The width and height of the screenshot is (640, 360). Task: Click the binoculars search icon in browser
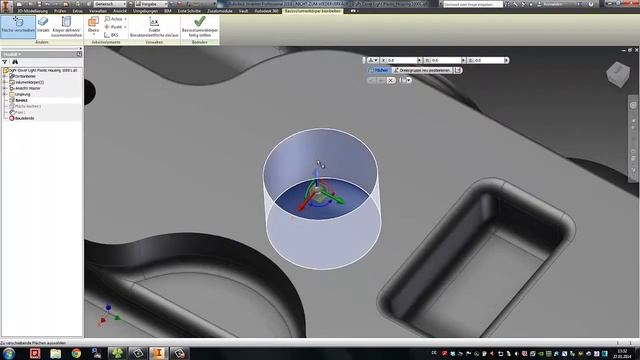pos(15,62)
